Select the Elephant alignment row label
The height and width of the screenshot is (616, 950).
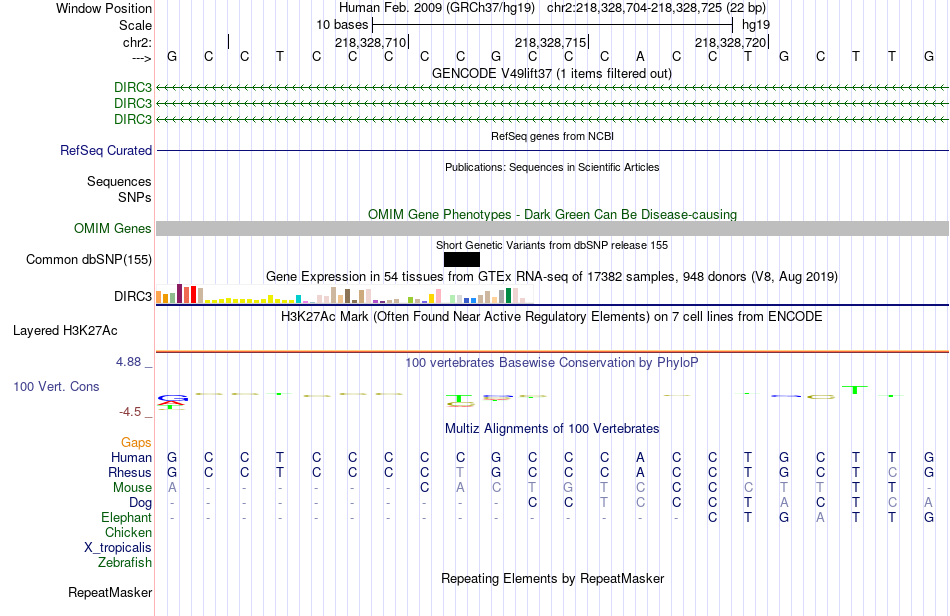[126, 517]
